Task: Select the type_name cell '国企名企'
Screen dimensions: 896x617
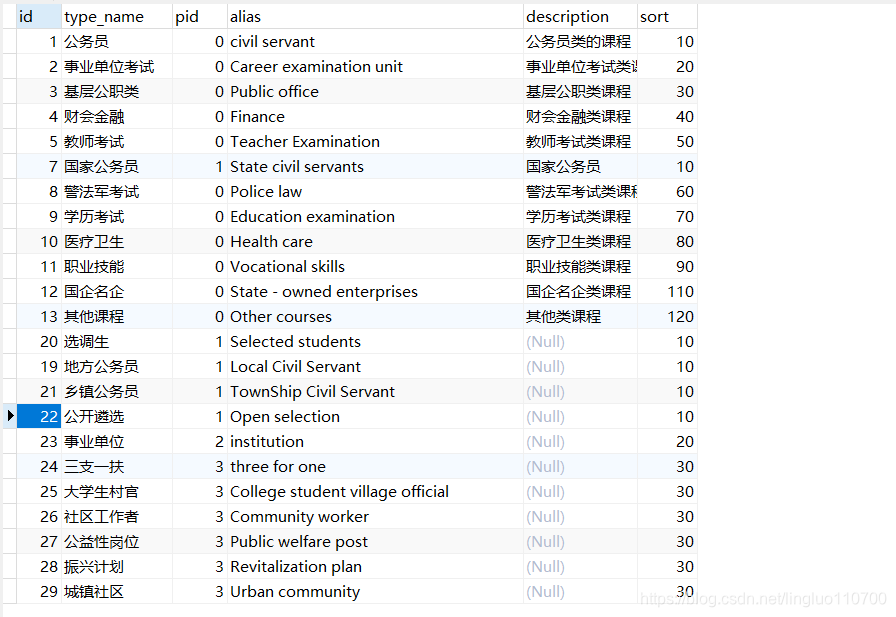Action: point(117,291)
